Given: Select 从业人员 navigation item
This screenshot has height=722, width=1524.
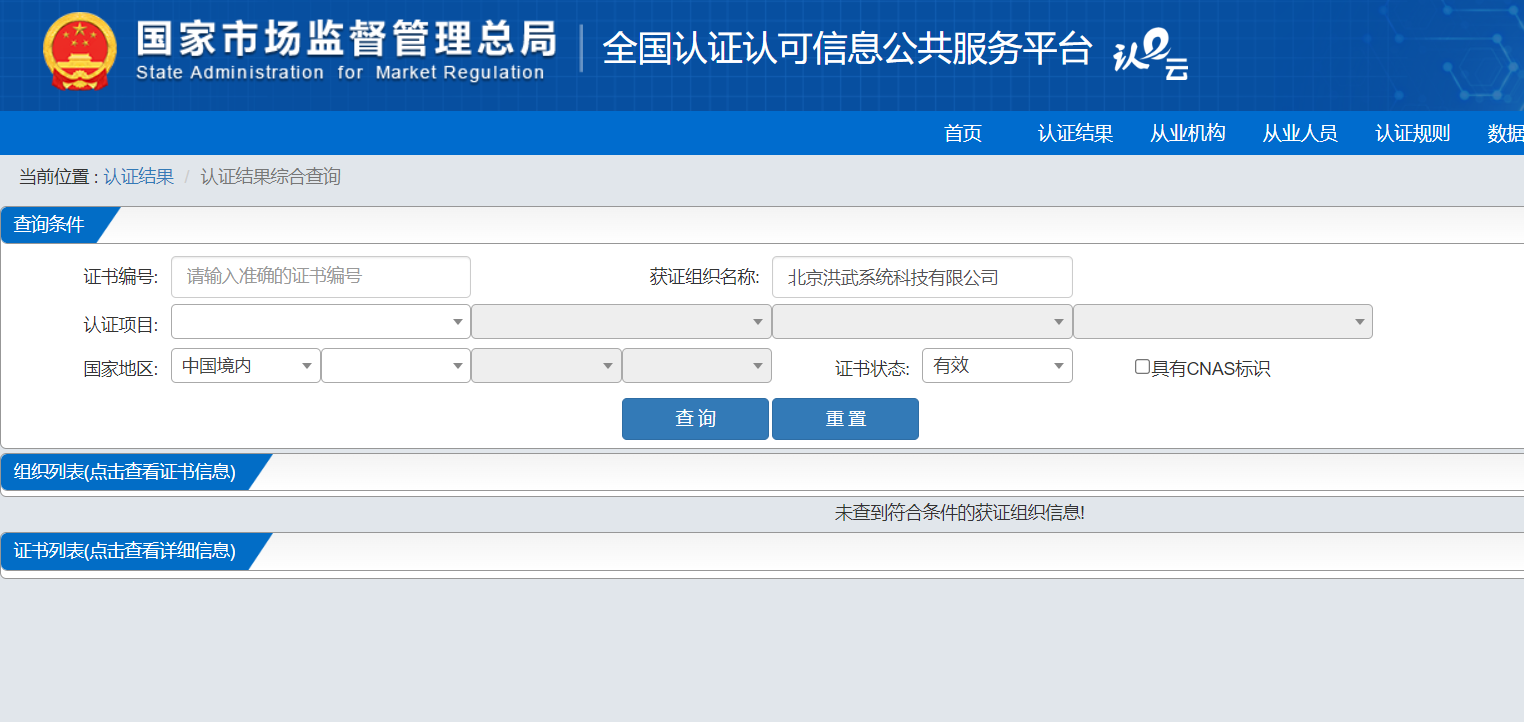Looking at the screenshot, I should coord(1299,133).
